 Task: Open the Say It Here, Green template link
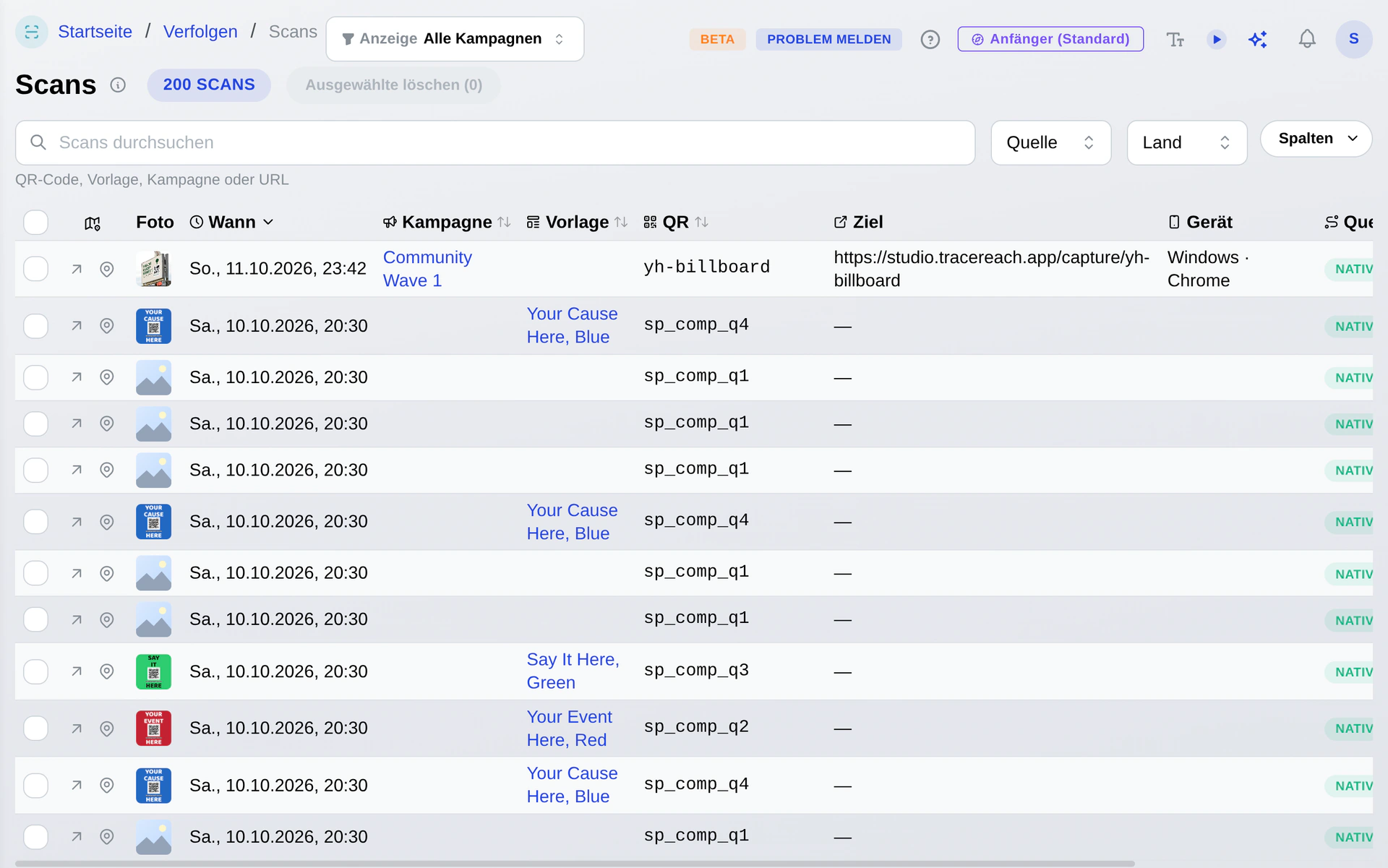point(573,671)
